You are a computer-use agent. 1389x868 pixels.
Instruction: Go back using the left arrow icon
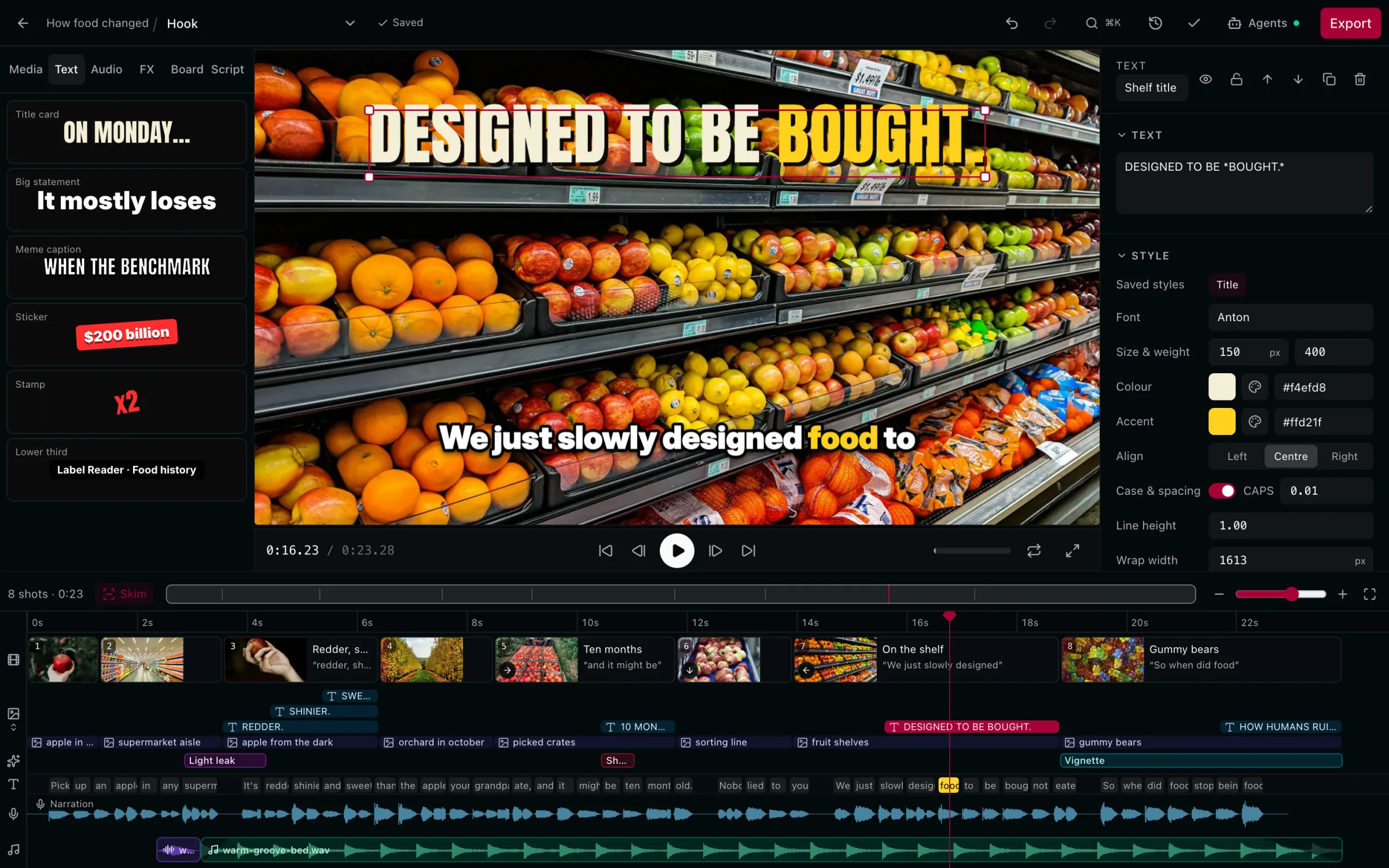point(23,23)
